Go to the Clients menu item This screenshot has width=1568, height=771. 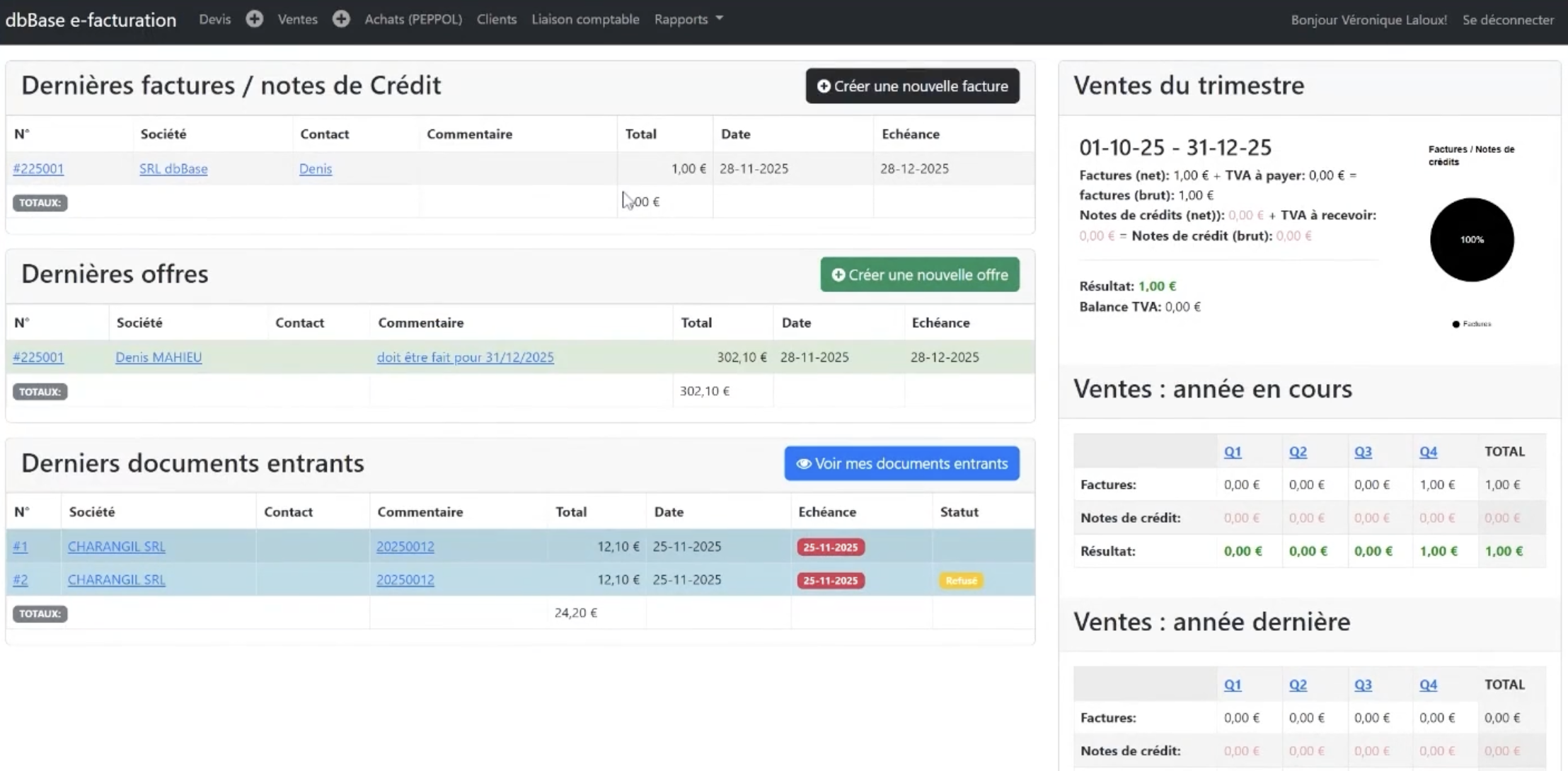(x=496, y=19)
